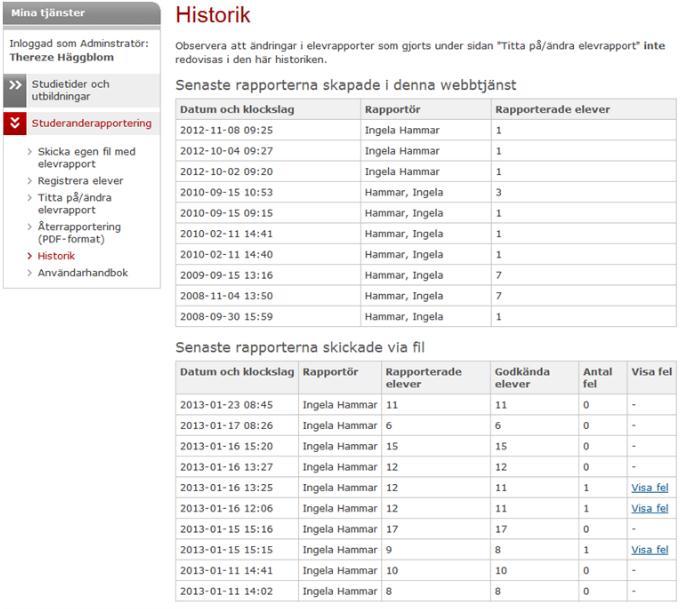Collapse the Studeranderapportering red chevron icon
Viewport: 683px width, 609px height.
click(15, 123)
